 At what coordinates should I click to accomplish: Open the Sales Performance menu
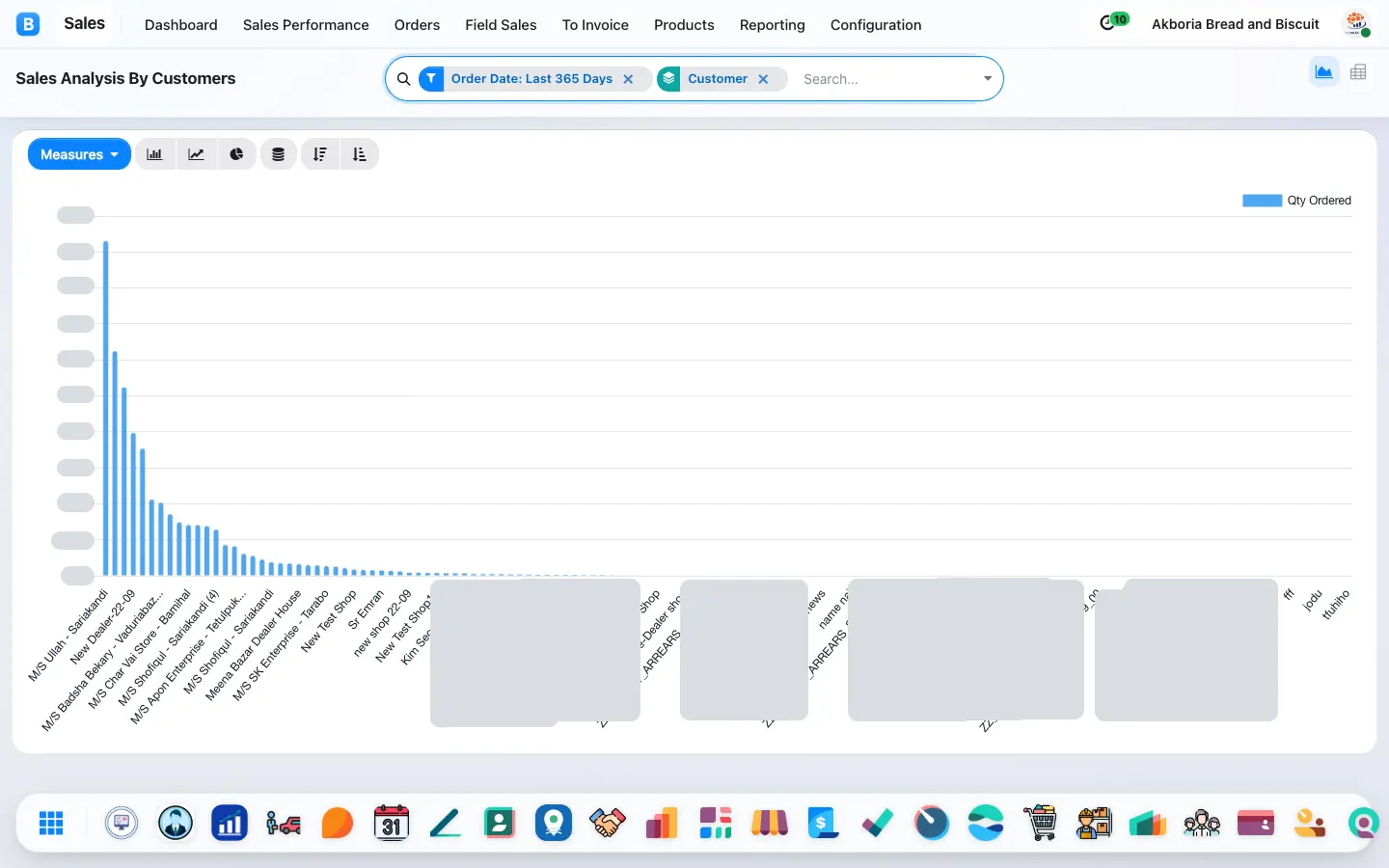[x=306, y=25]
